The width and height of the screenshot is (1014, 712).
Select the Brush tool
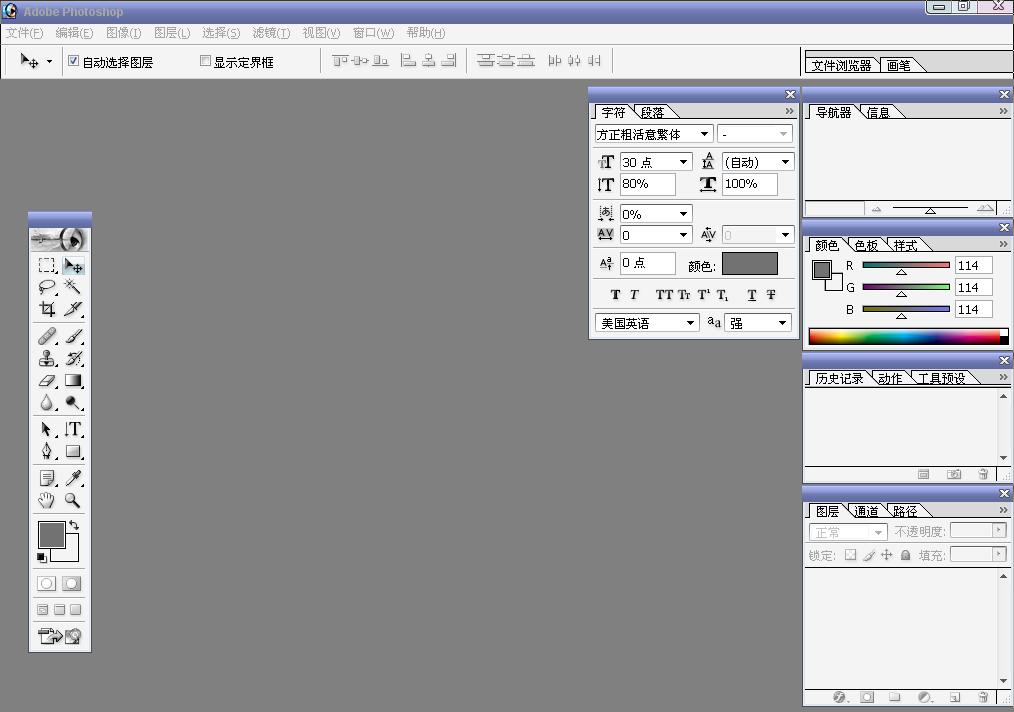click(x=73, y=336)
